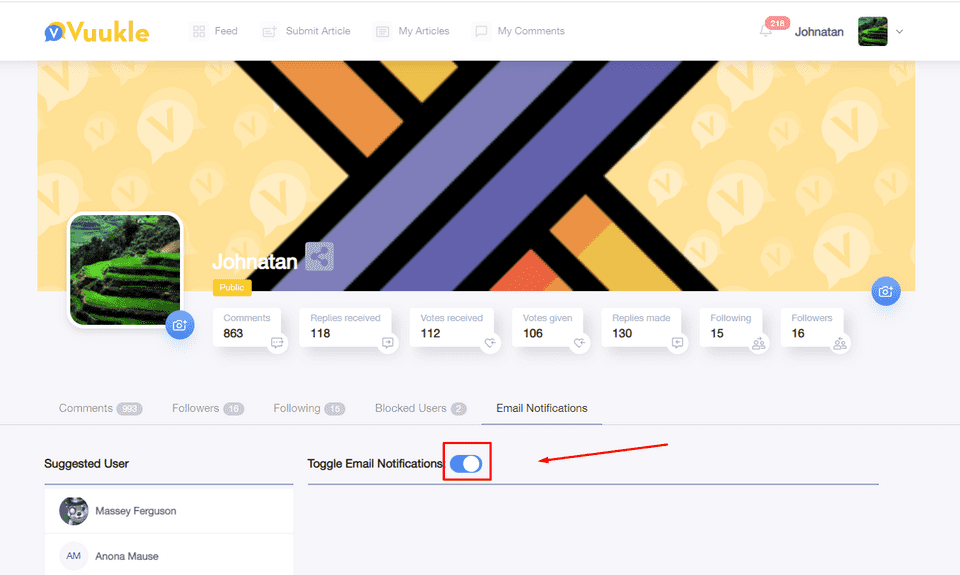Turn off the Email Notifications toggle
Screen dimensions: 960x575
(466, 463)
